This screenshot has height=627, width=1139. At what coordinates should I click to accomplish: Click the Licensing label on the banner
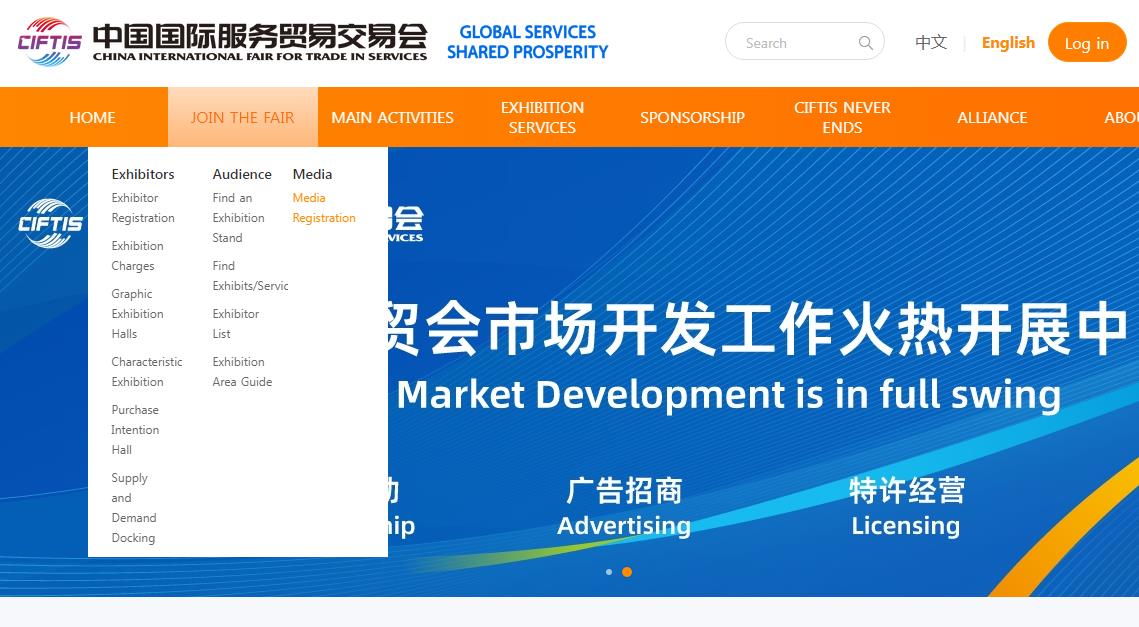tap(906, 525)
